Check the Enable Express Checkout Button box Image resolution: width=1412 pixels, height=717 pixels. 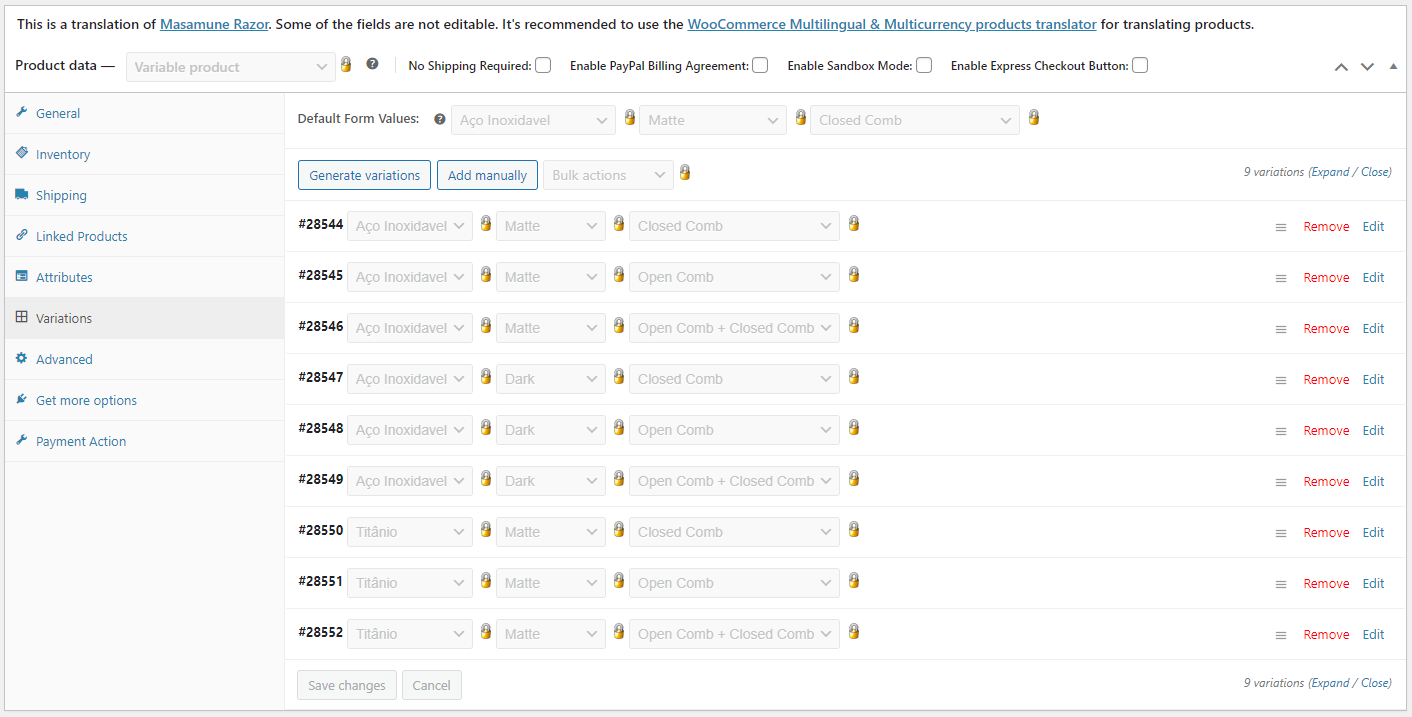(x=1140, y=66)
